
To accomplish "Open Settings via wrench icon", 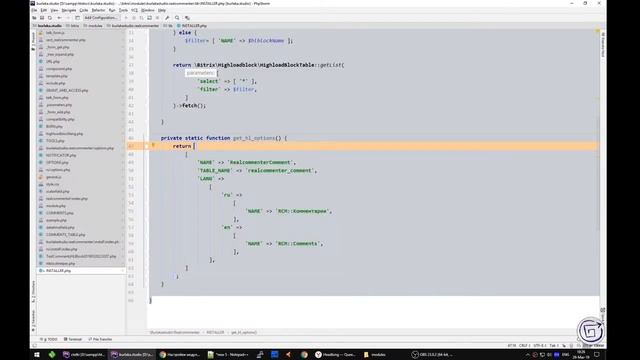I will coord(167,18).
